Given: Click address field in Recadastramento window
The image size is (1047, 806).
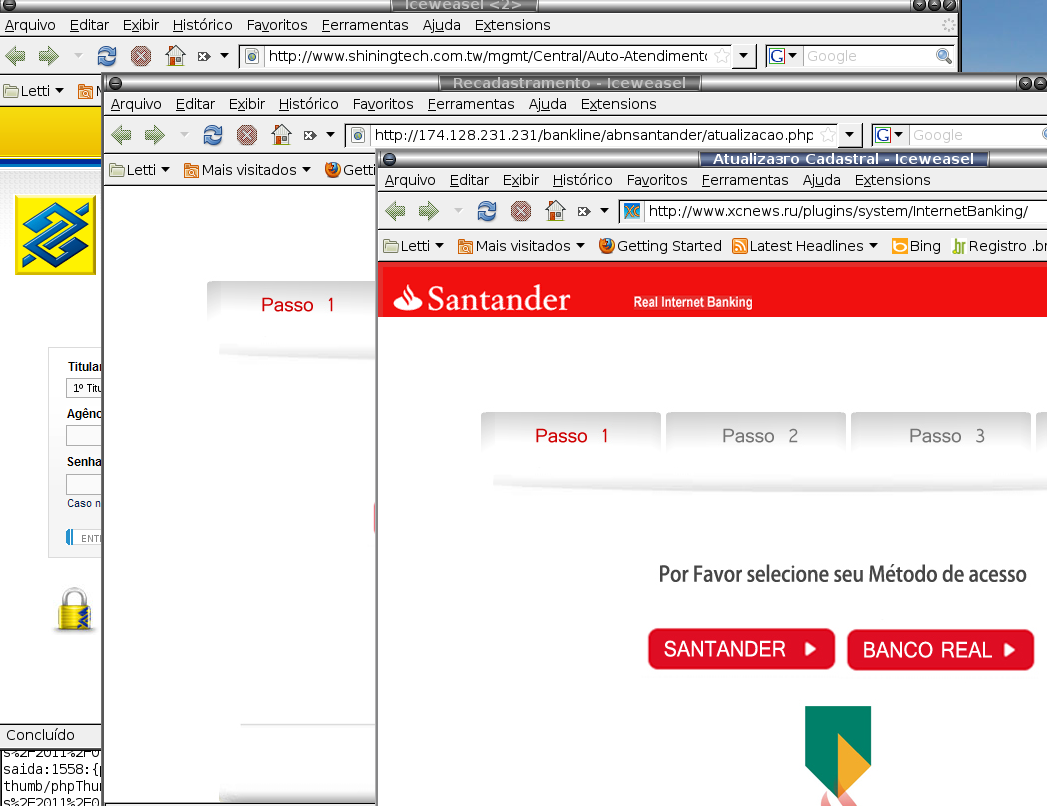Looking at the screenshot, I should (x=593, y=135).
